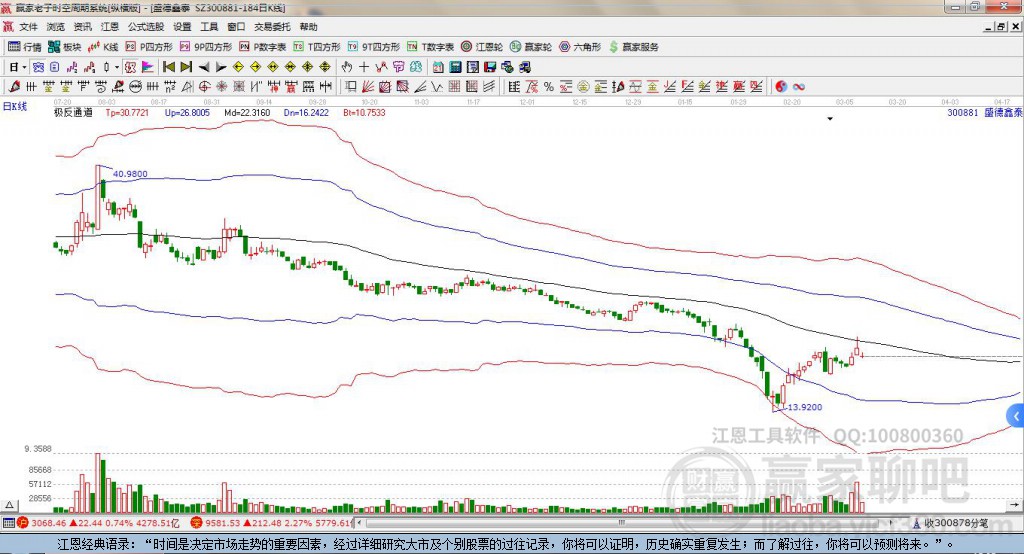Click the 300881 stock code text
Viewport: 1024px width, 554px height.
963,112
